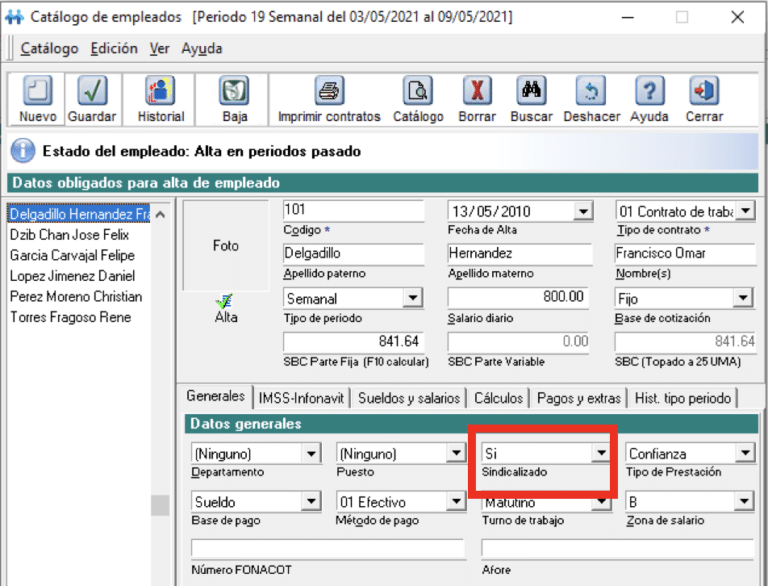Viewport: 768px width, 586px height.
Task: Expand the Tipo de Prestación dropdown
Action: point(745,453)
